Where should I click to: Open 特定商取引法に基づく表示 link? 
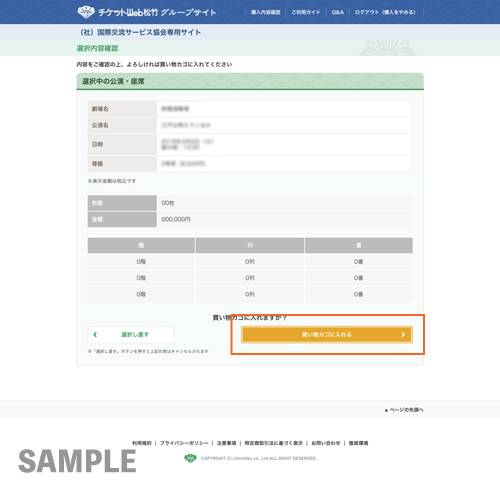click(x=274, y=443)
